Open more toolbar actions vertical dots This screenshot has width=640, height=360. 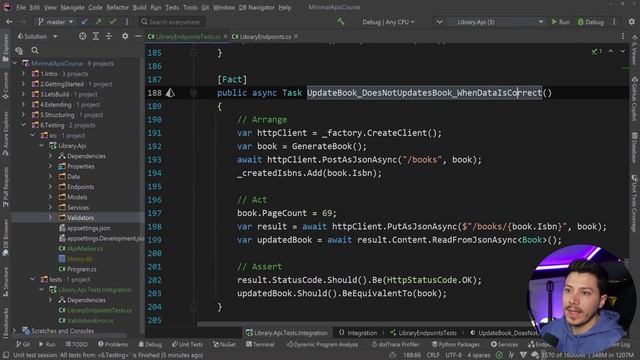pos(614,22)
